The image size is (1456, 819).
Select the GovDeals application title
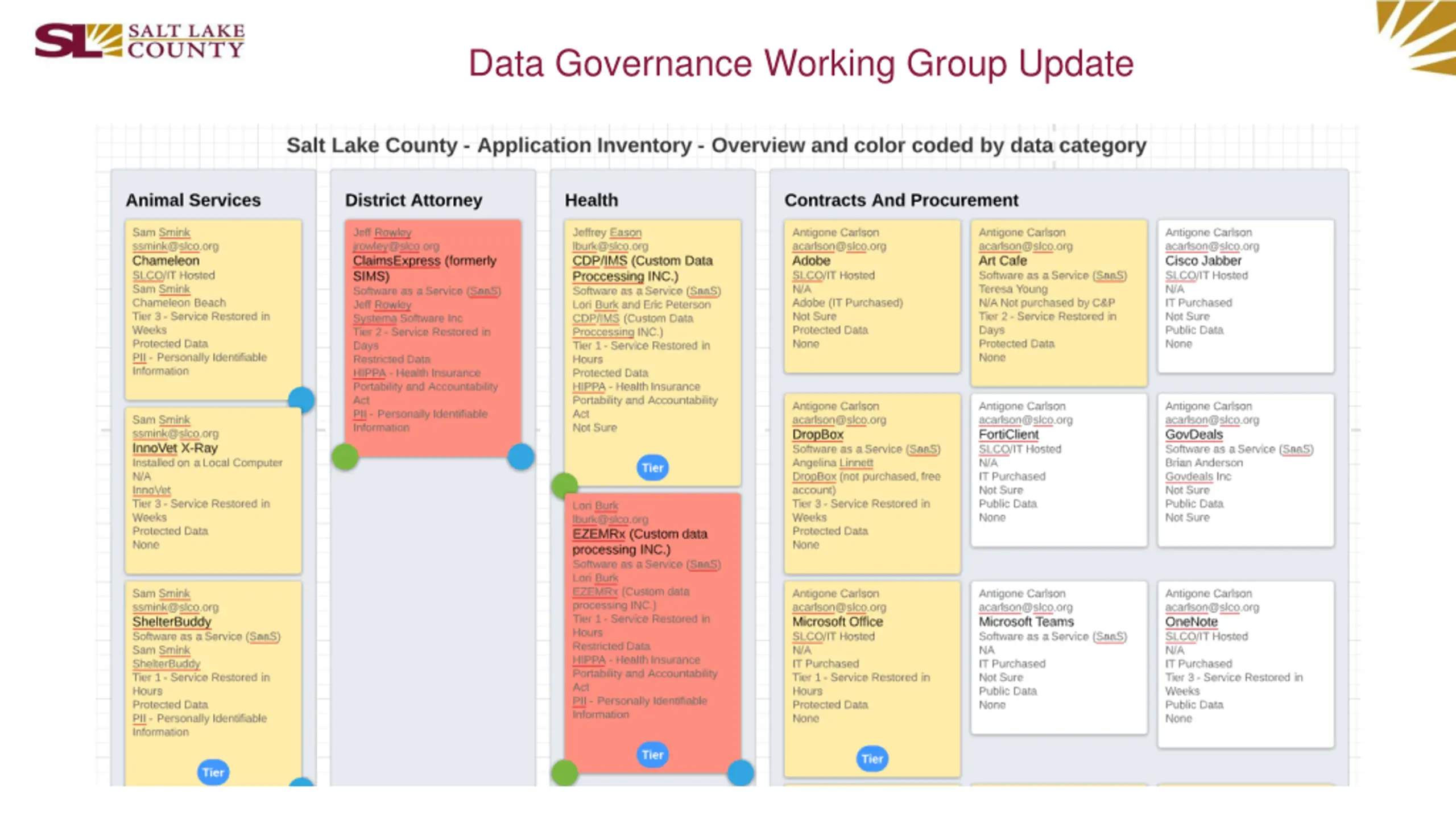(x=1194, y=435)
